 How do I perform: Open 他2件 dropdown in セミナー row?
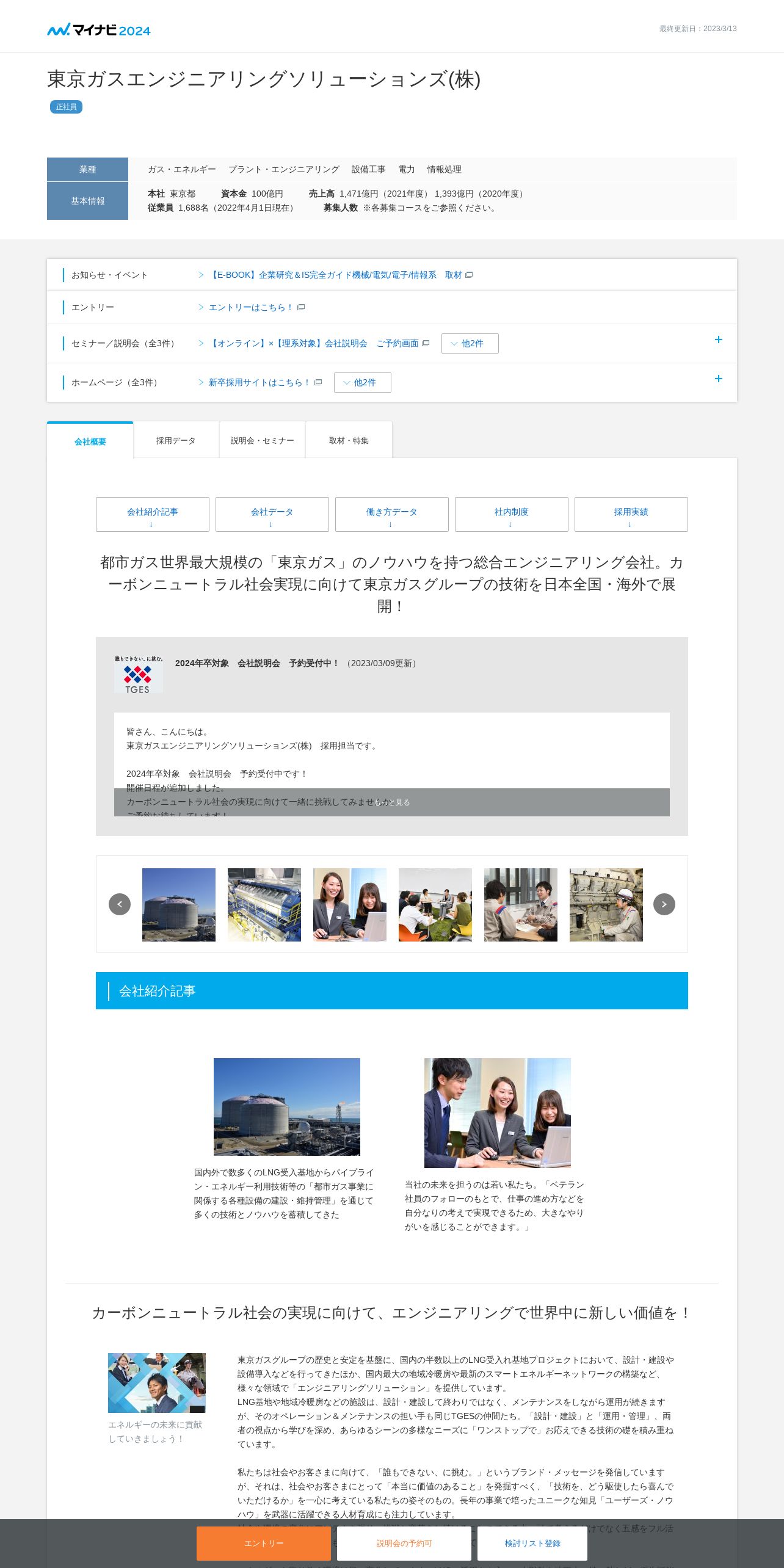[470, 343]
